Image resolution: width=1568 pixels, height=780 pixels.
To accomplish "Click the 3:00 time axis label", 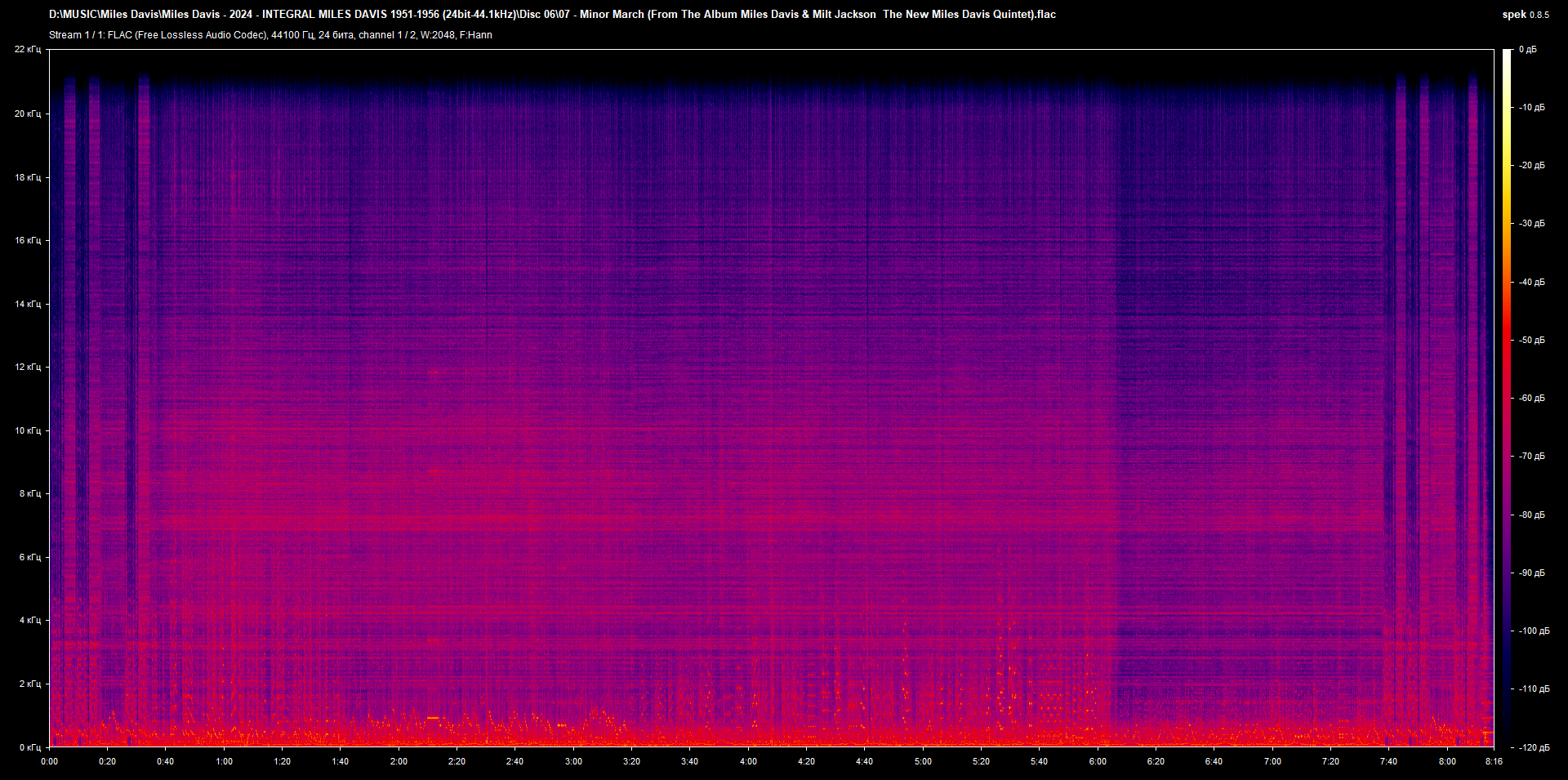I will pos(573,761).
